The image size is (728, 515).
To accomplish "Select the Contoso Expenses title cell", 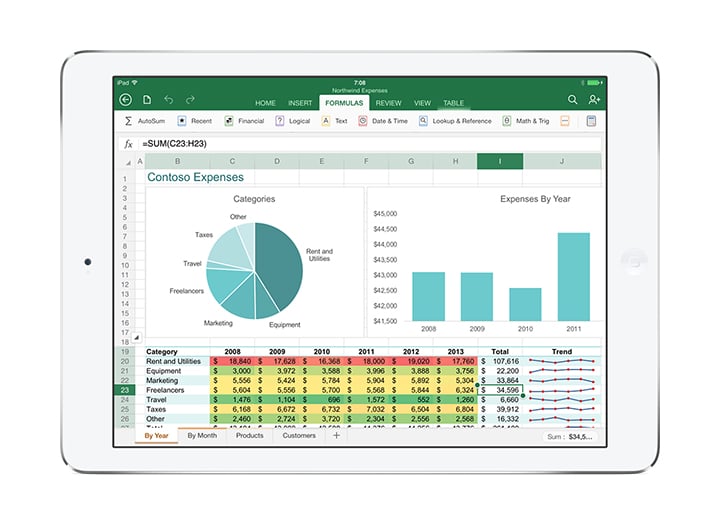I will (x=195, y=177).
